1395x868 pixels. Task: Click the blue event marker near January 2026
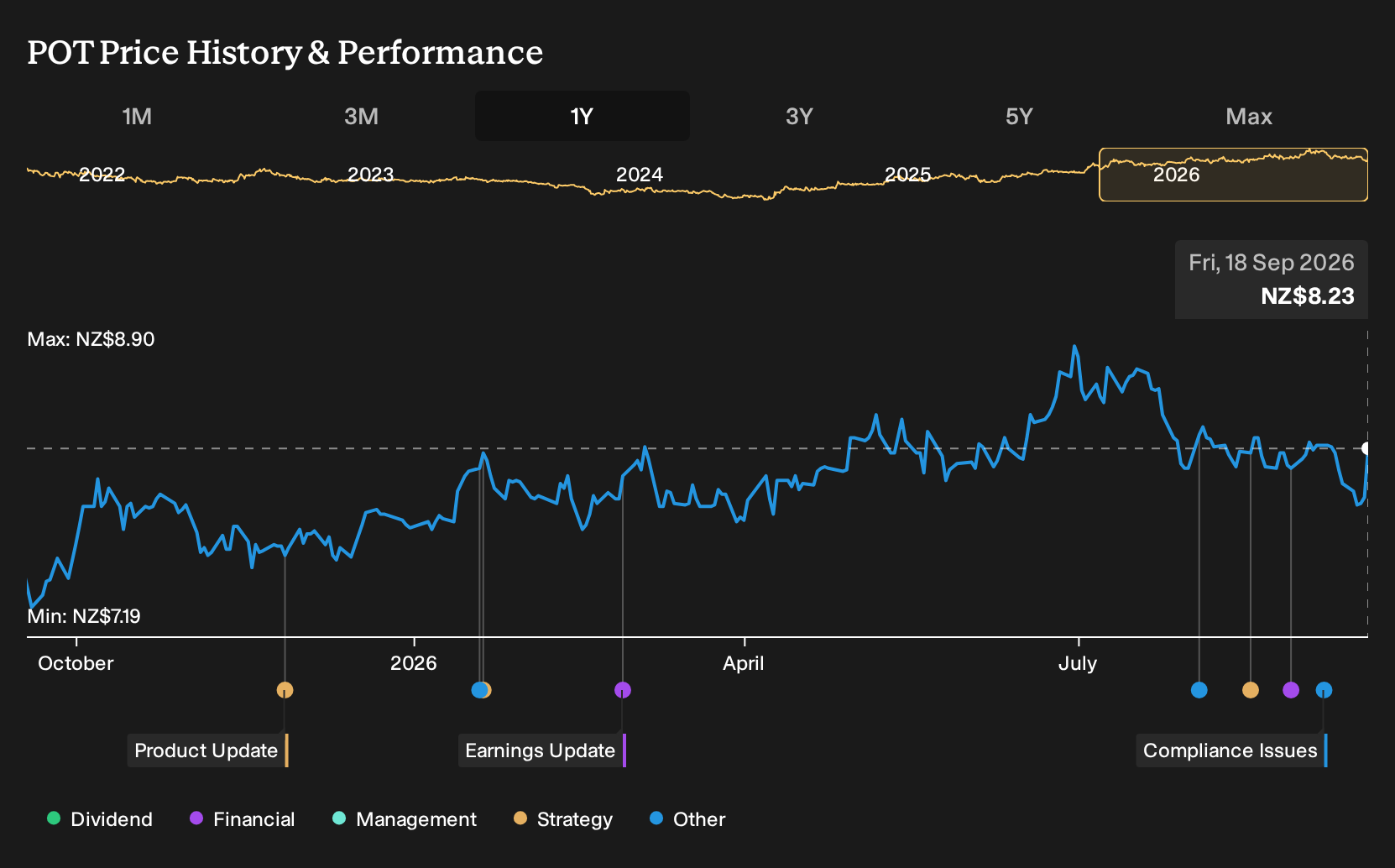478,690
